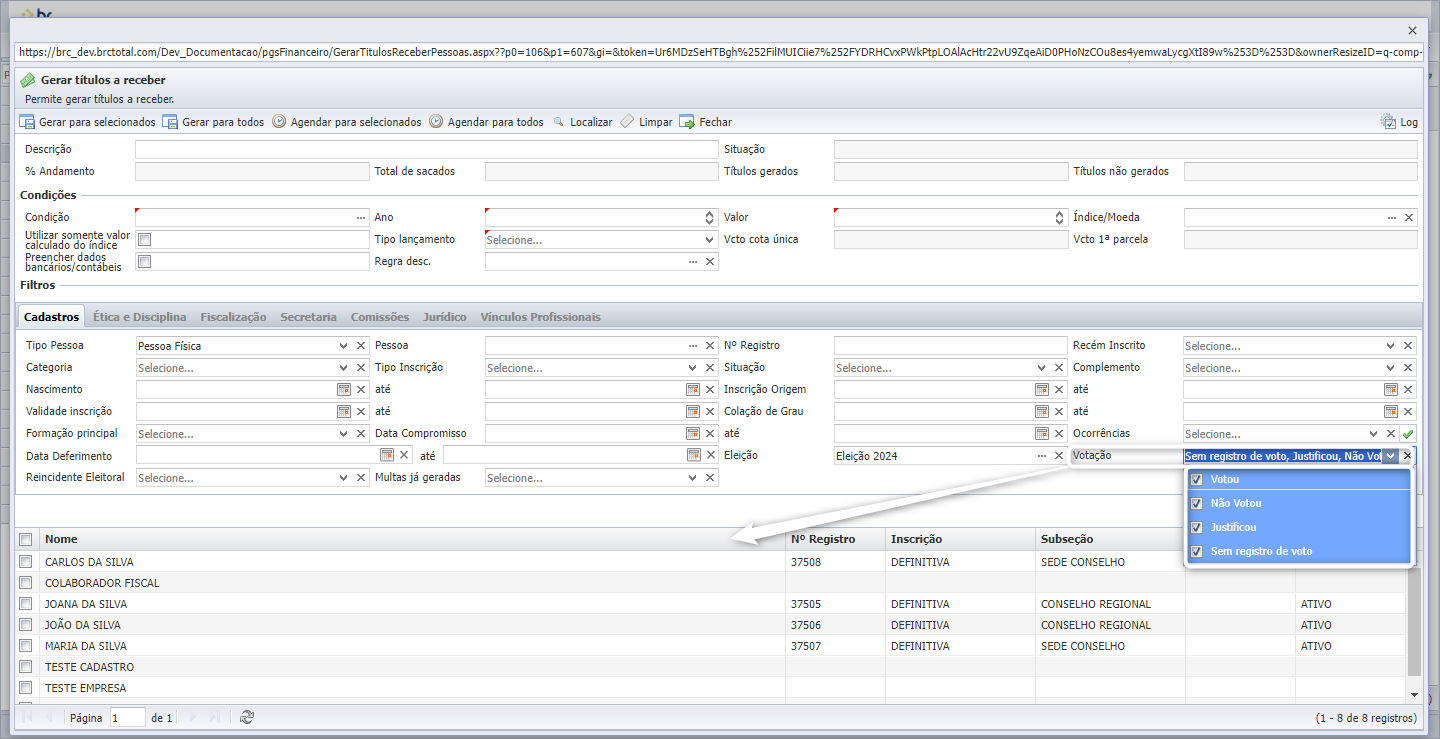Viewport: 1440px width, 739px height.
Task: Clear the Votação selection
Action: point(1407,455)
